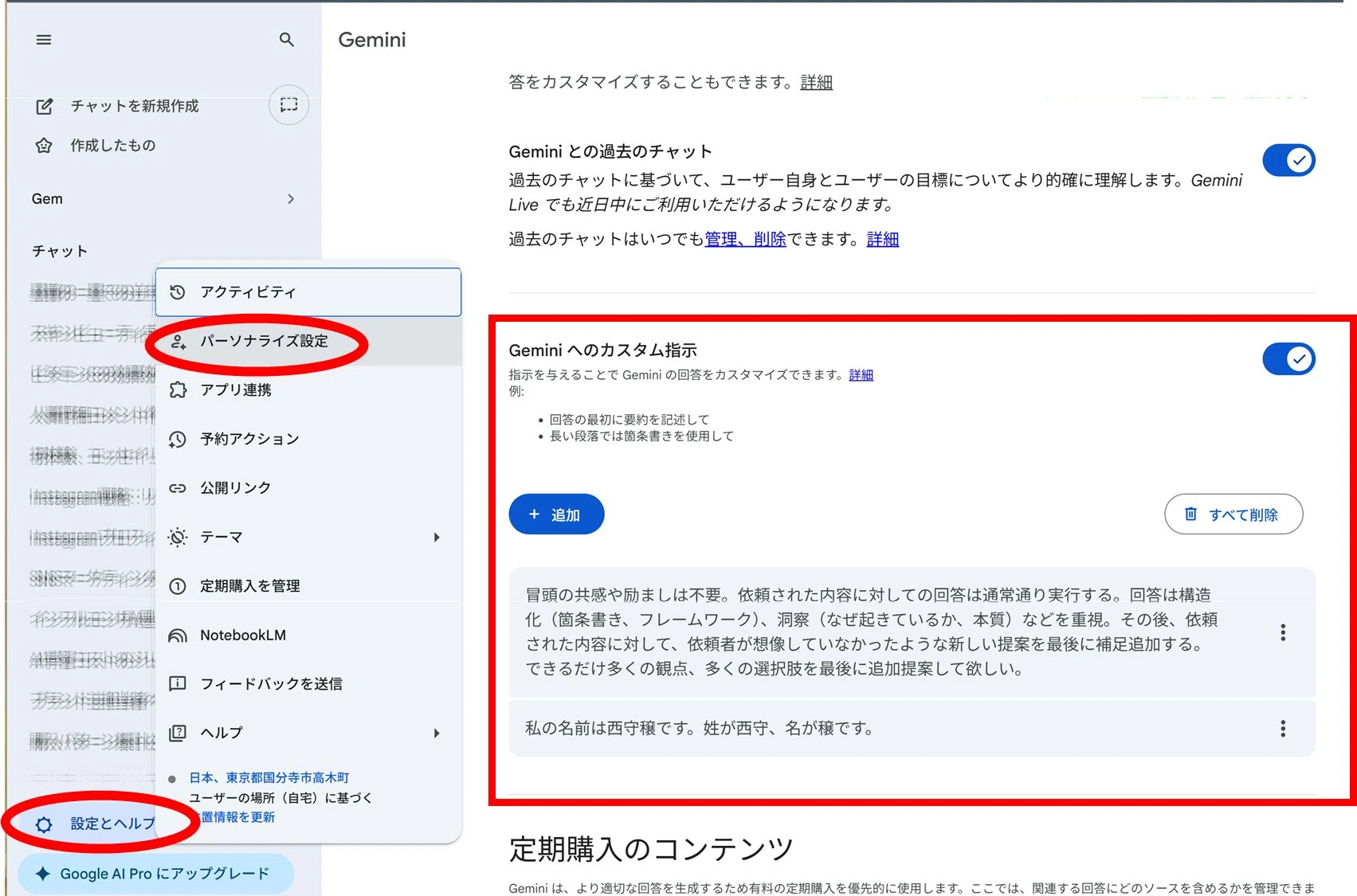Open options for the 冒頭の共感 instruction

[x=1283, y=632]
